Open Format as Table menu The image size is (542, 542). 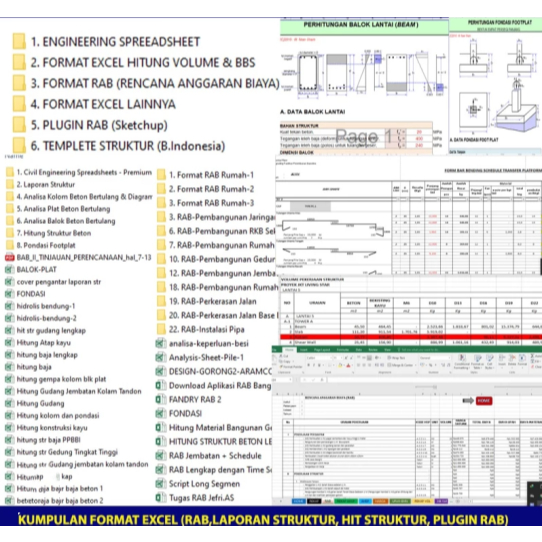coord(477,362)
